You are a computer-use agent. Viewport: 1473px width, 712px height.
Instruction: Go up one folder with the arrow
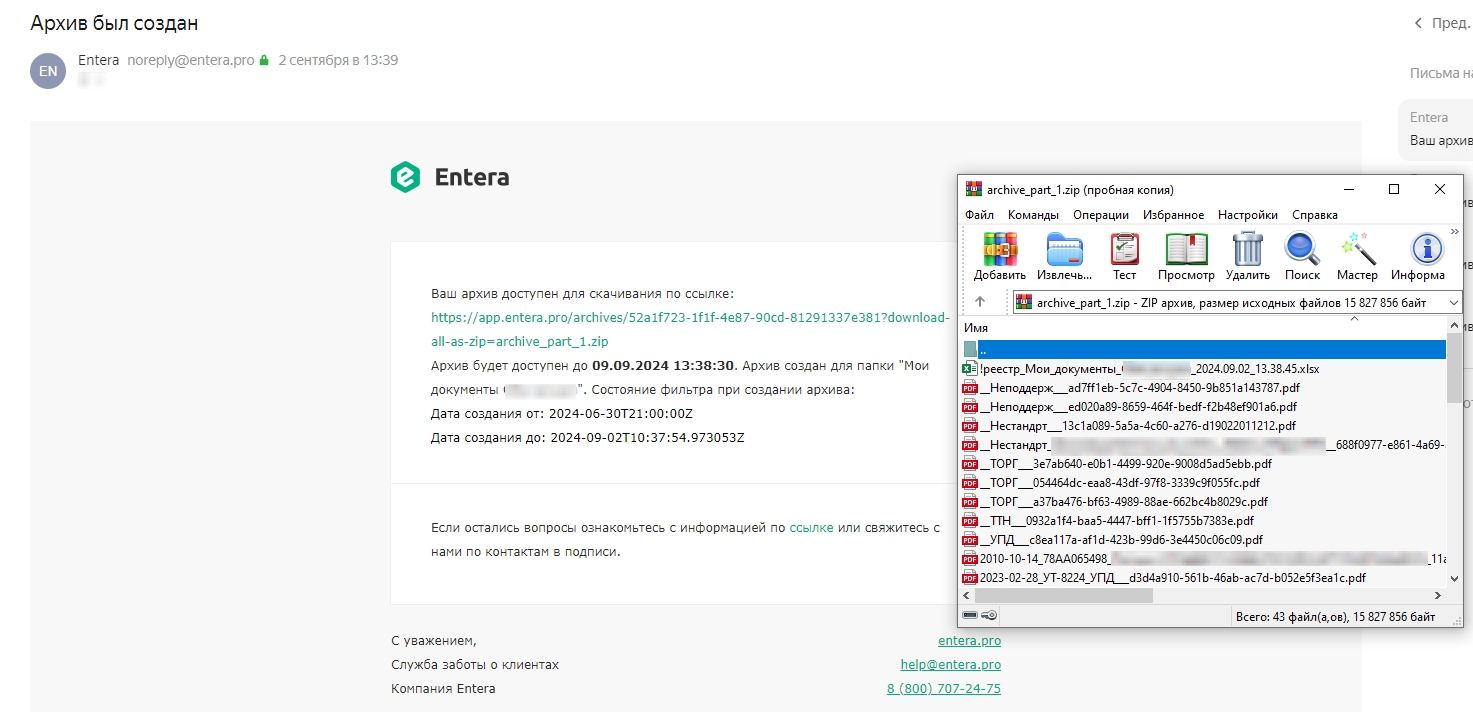coord(980,302)
